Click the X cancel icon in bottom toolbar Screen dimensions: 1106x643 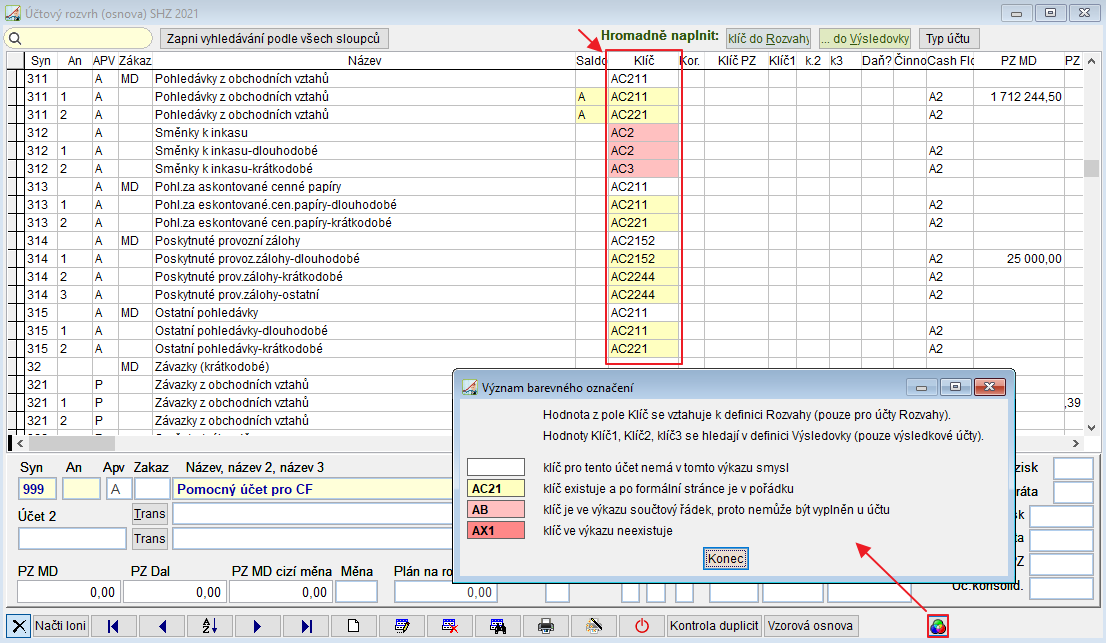pyautogui.click(x=18, y=626)
